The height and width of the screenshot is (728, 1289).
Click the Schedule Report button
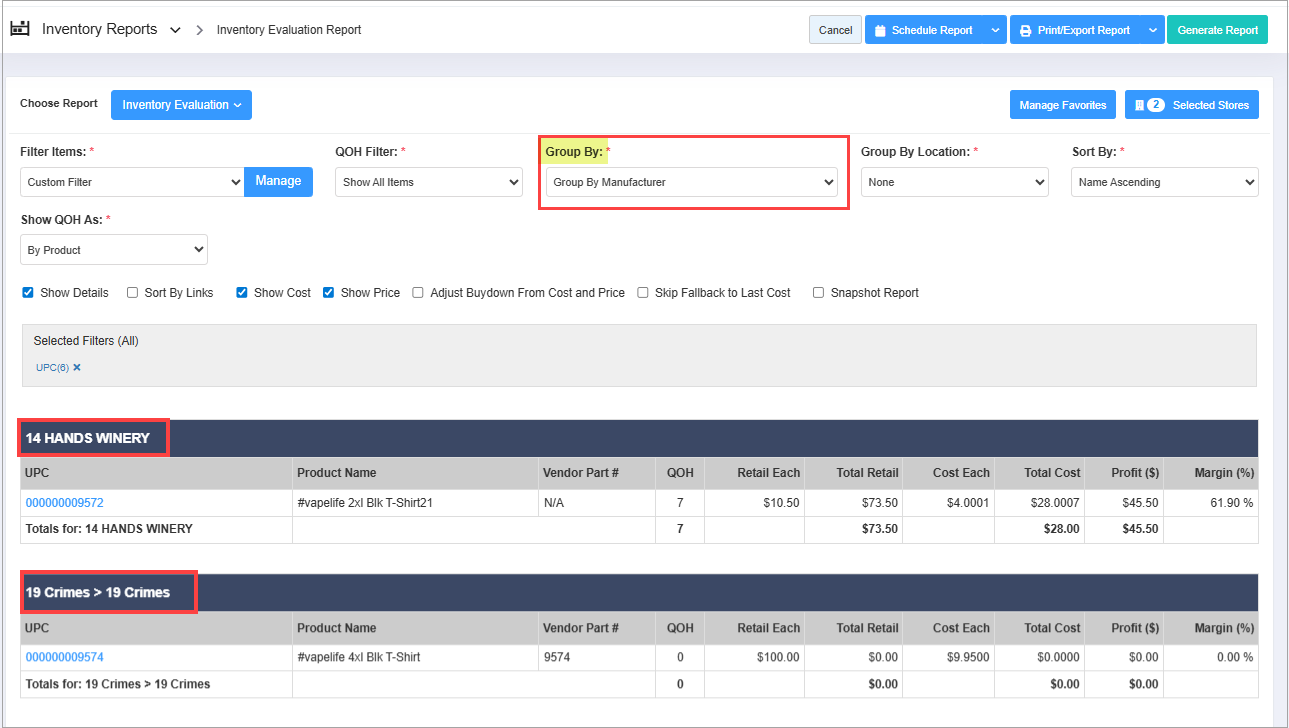point(923,30)
